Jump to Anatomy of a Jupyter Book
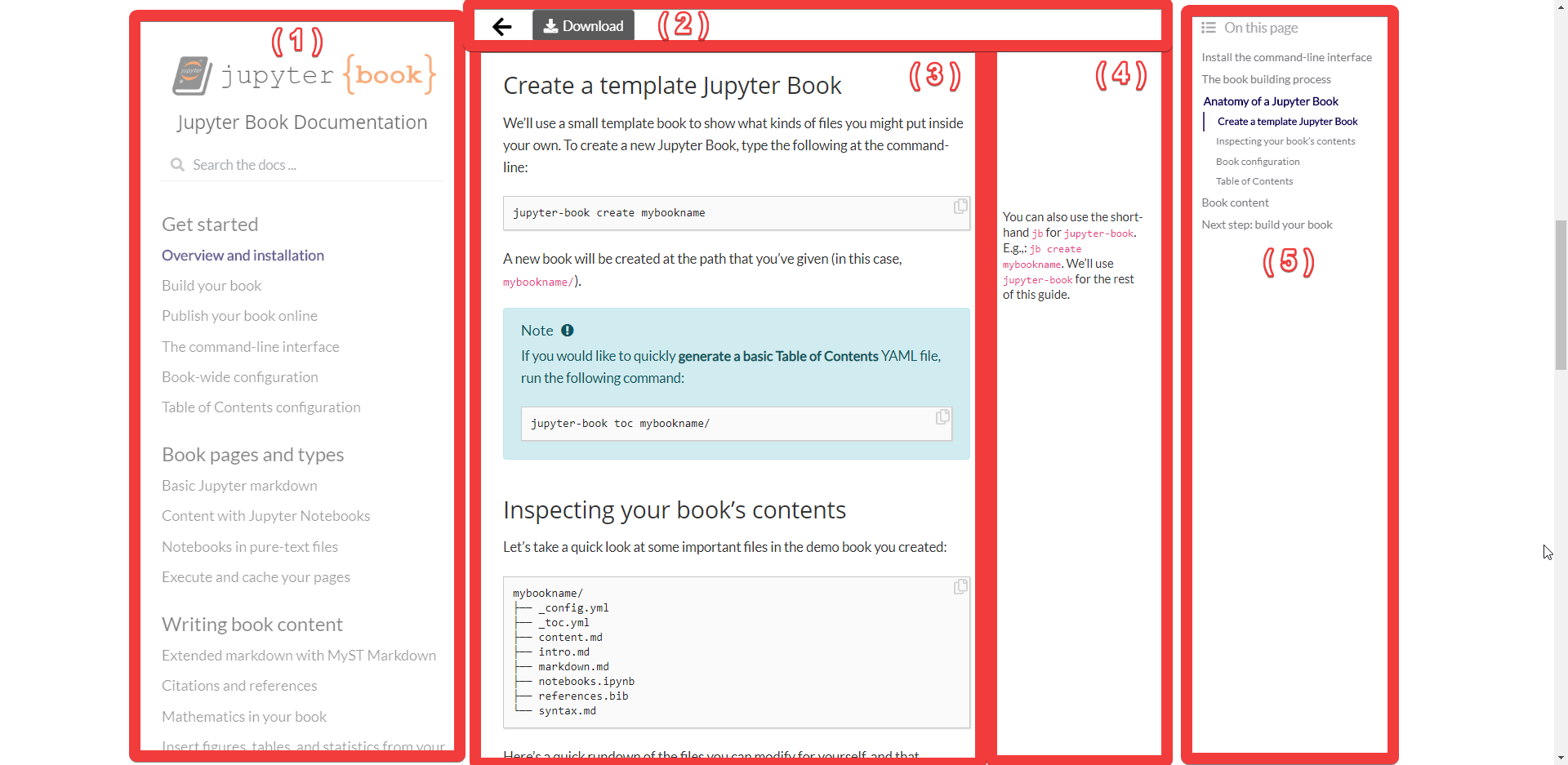 pos(1271,101)
